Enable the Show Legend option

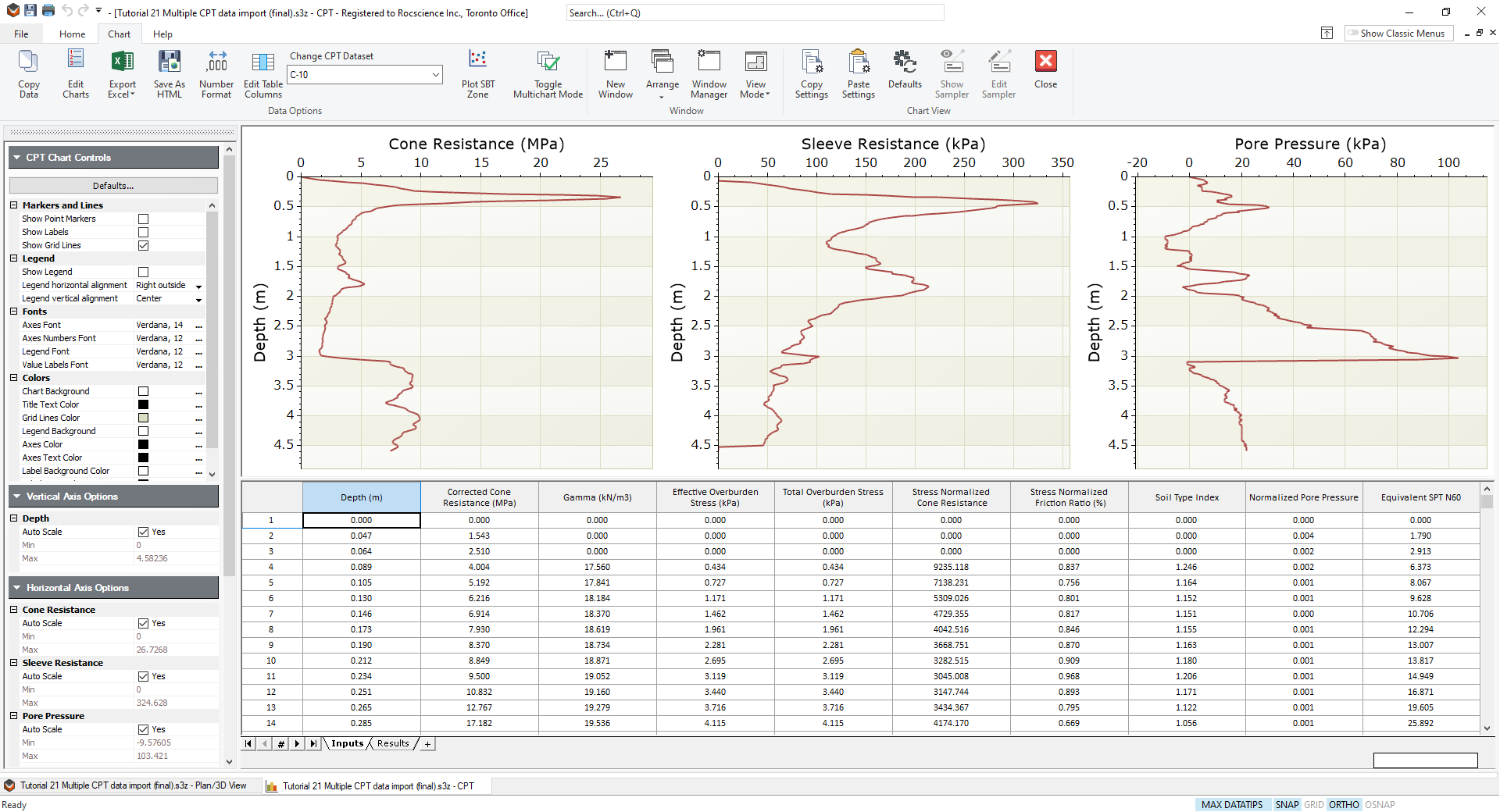[x=143, y=272]
